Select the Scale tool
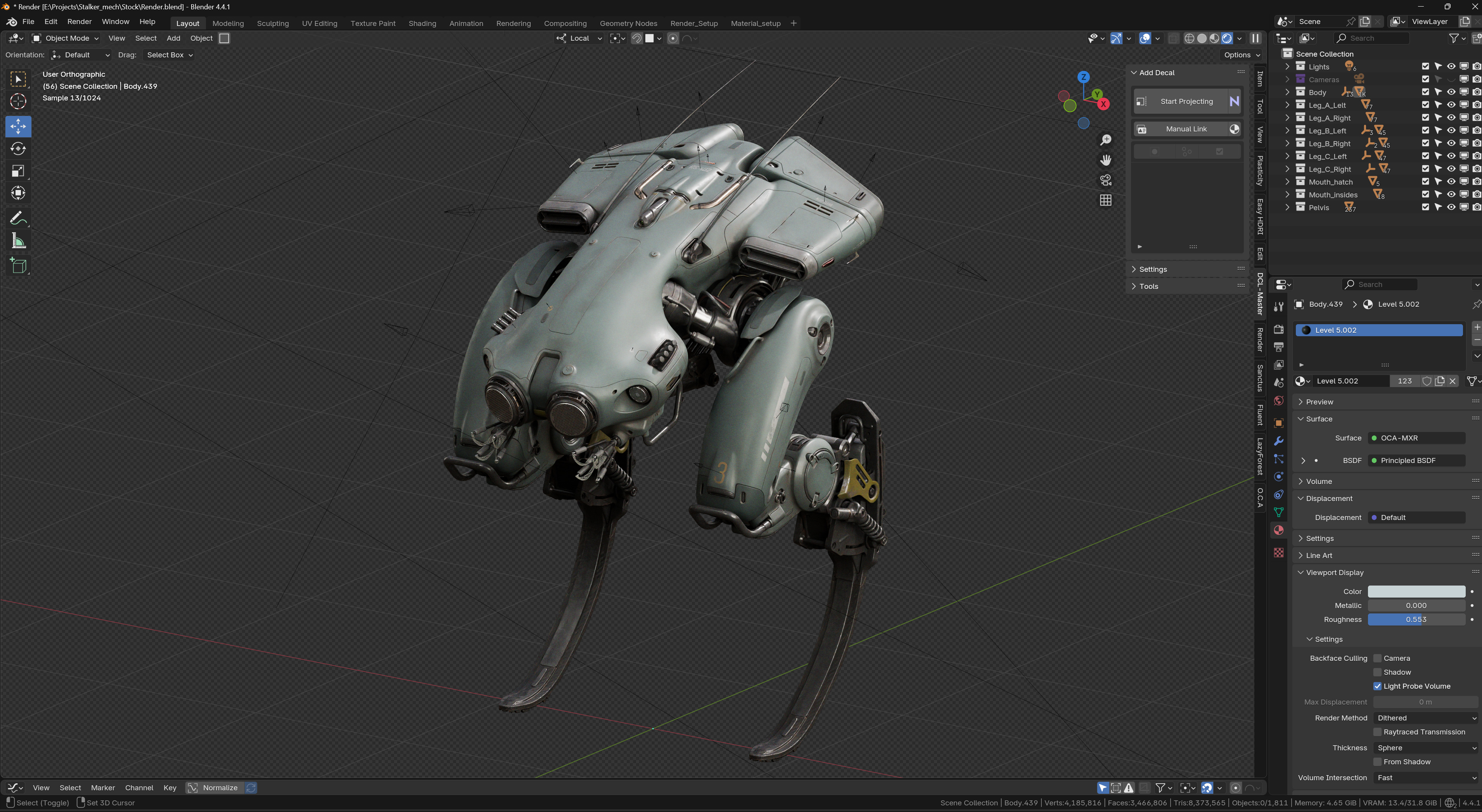The height and width of the screenshot is (812, 1482). (x=18, y=171)
